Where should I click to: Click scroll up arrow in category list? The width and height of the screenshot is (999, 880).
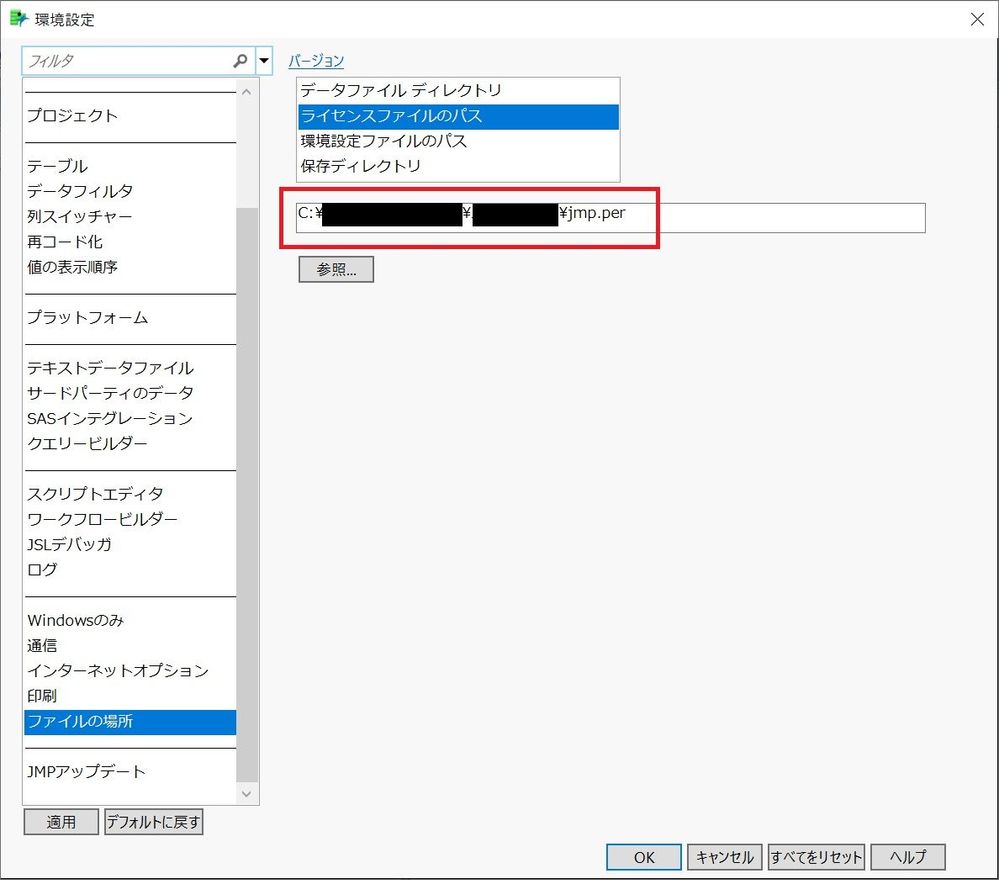point(247,92)
